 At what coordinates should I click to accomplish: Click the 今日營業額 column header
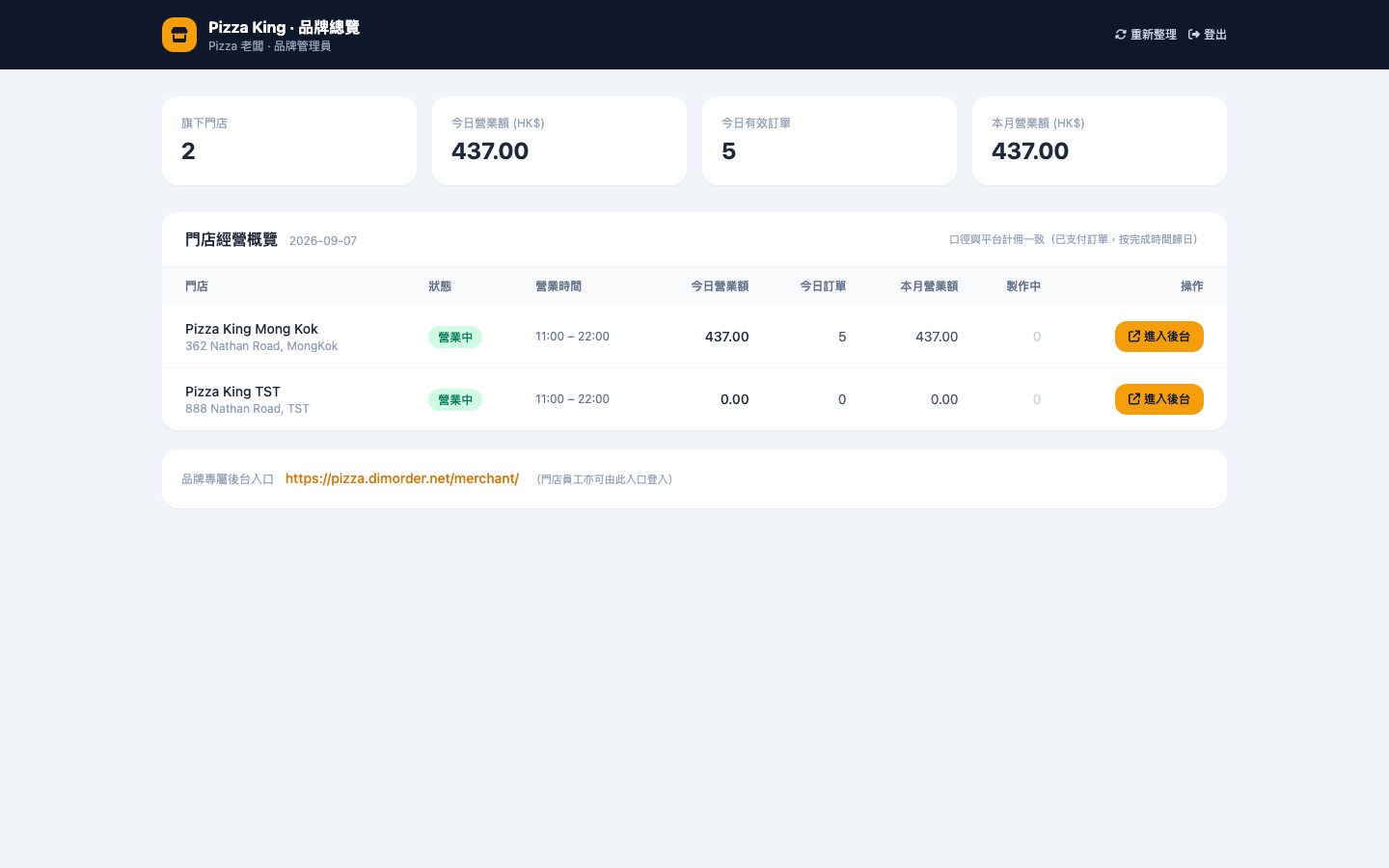[720, 286]
